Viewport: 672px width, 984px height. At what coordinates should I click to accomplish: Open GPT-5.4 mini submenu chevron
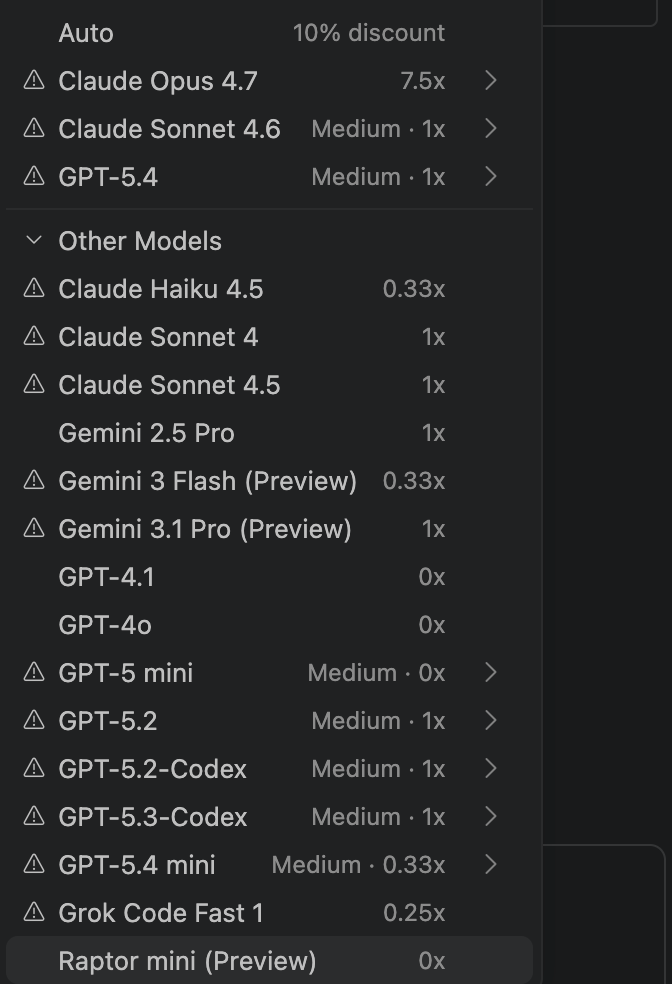(x=490, y=865)
